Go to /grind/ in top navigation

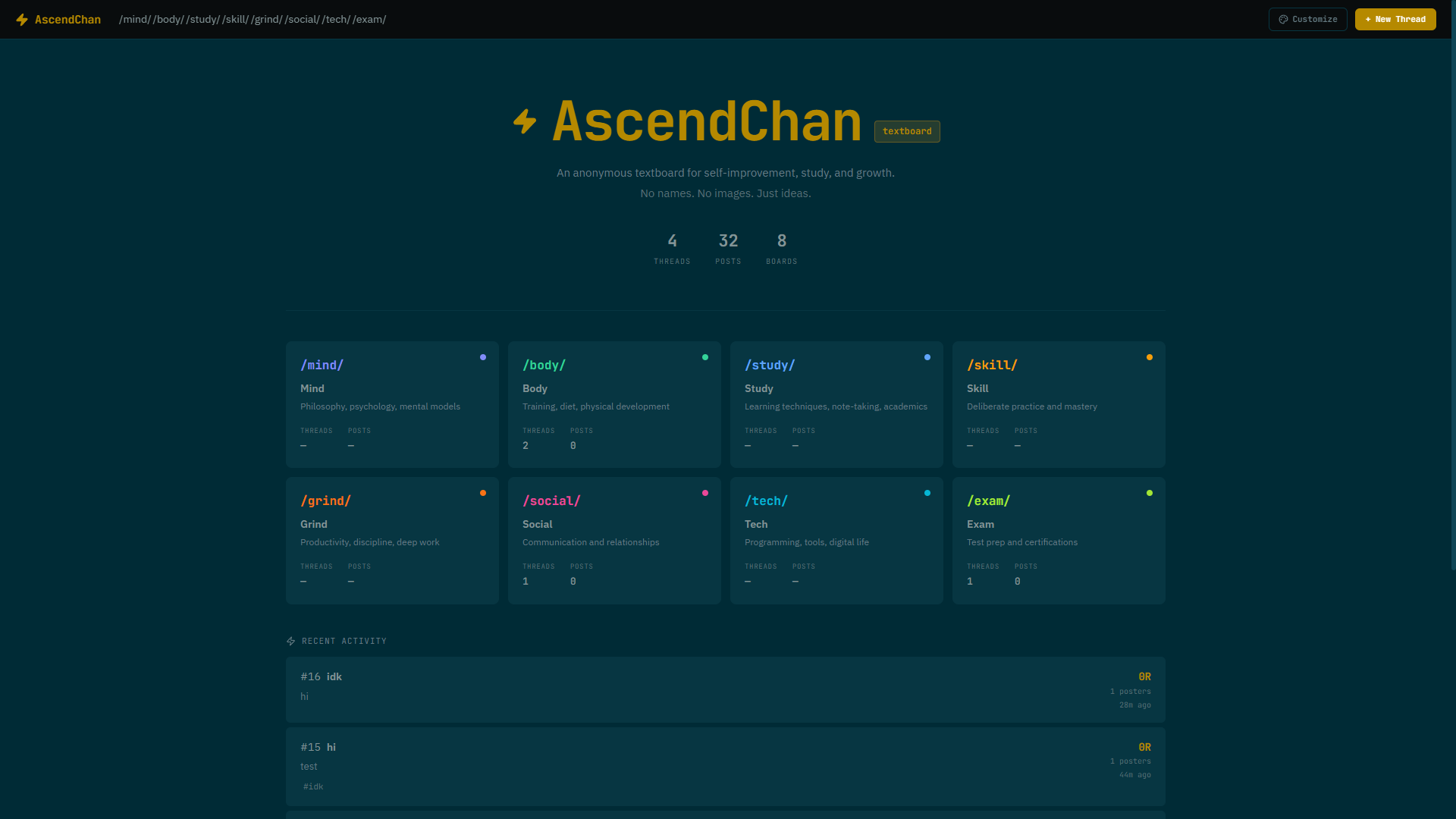tap(267, 20)
